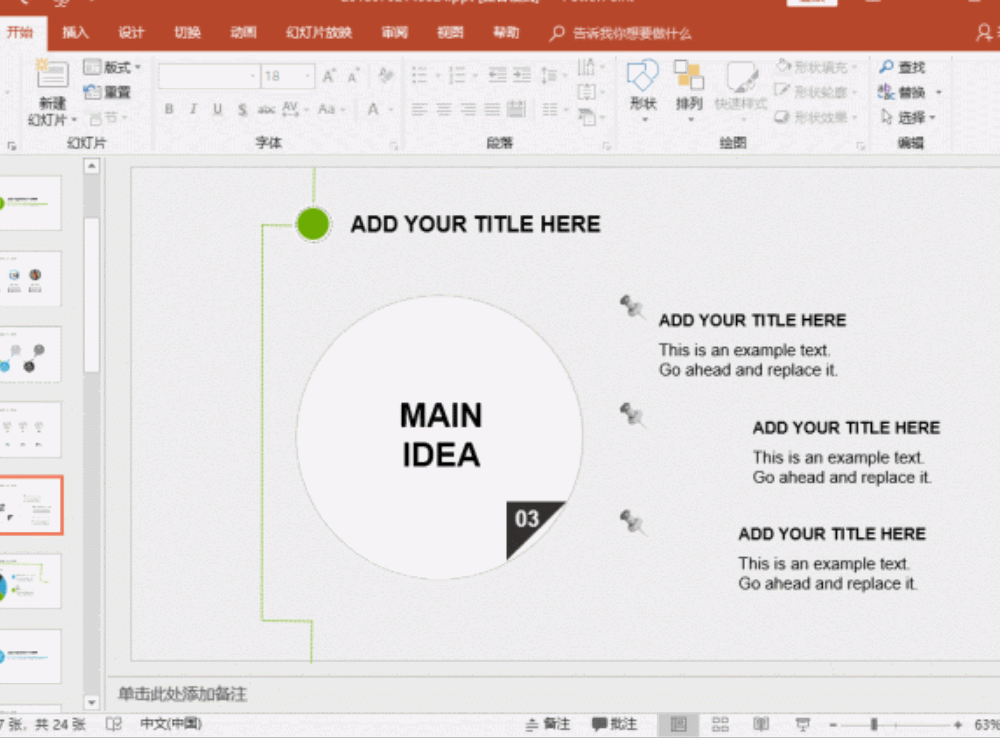Select the first slide thumbnail
This screenshot has height=738, width=1000.
[x=30, y=203]
